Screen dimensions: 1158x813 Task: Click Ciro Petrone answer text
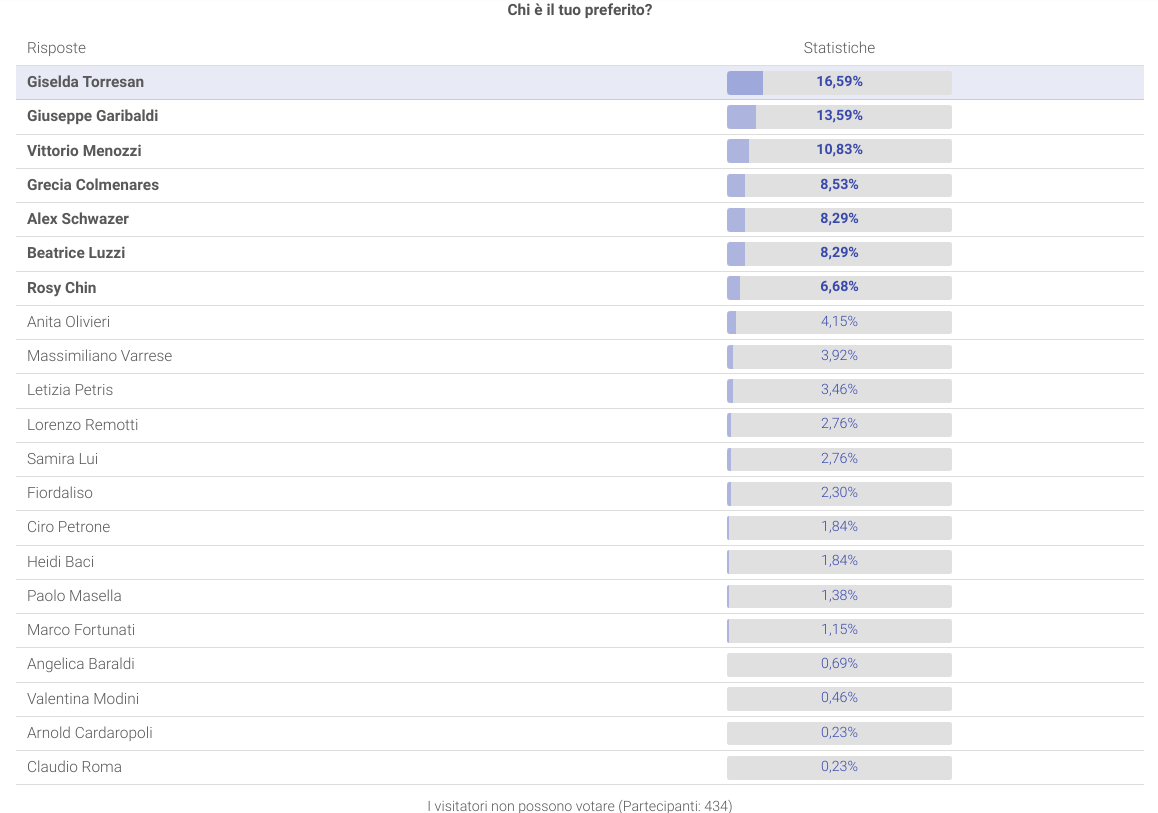click(69, 527)
